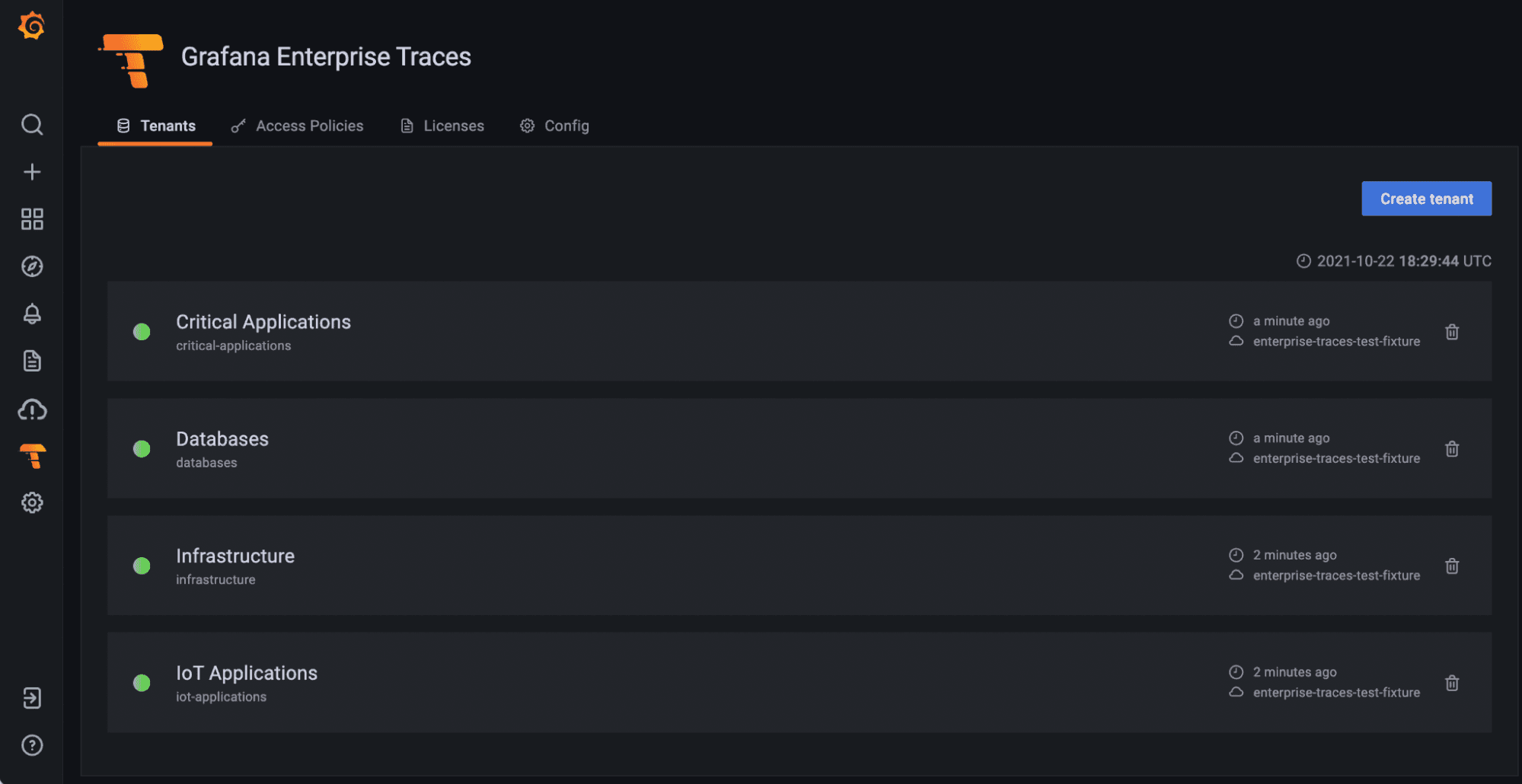Delete the Databases tenant
The image size is (1522, 784).
click(1452, 449)
